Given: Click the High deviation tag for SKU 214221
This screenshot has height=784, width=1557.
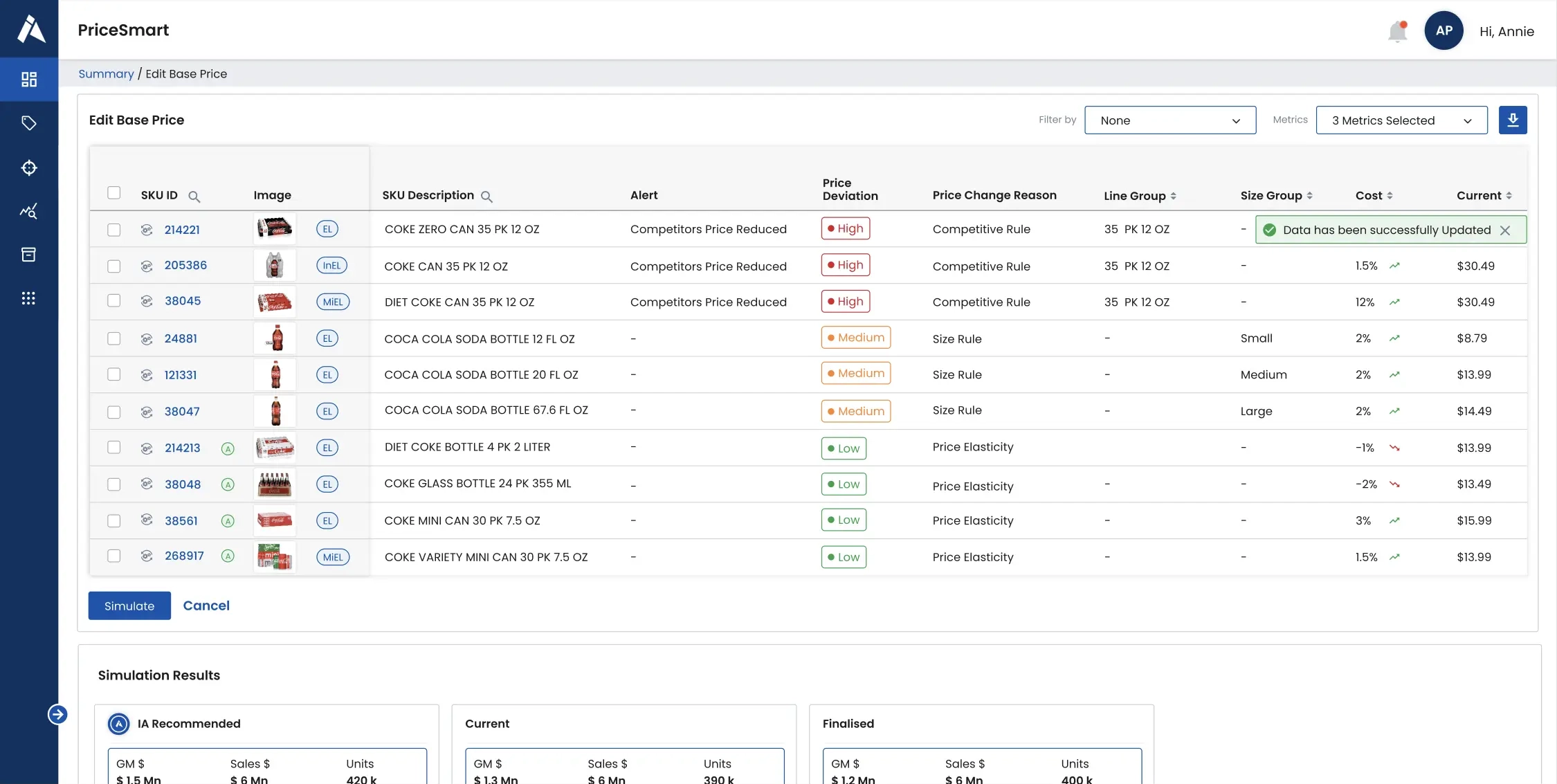Looking at the screenshot, I should [846, 228].
